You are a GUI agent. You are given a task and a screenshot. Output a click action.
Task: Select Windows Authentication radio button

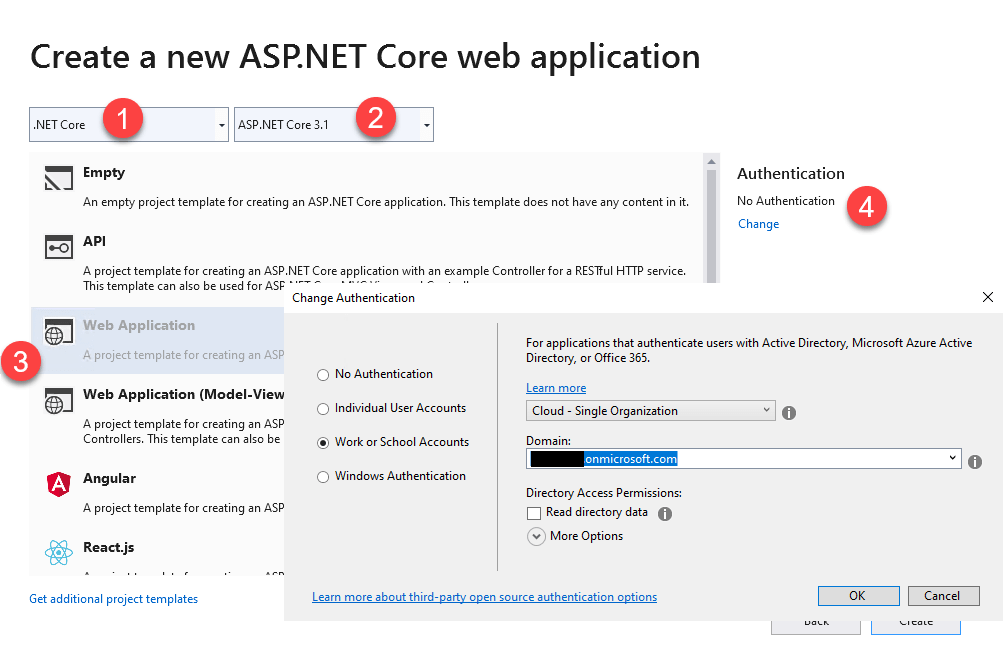(x=323, y=477)
